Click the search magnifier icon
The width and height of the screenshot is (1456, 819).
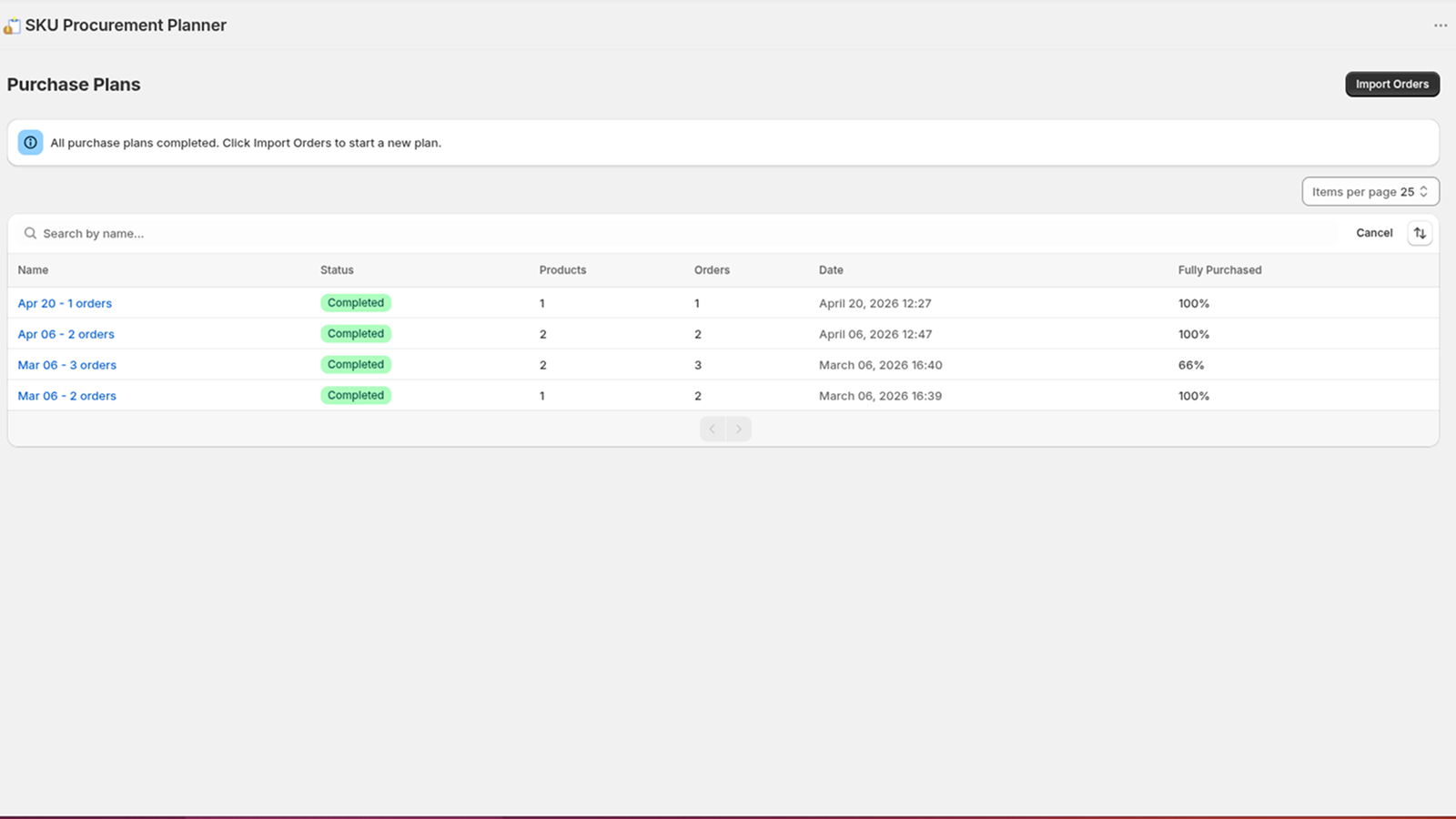(30, 234)
